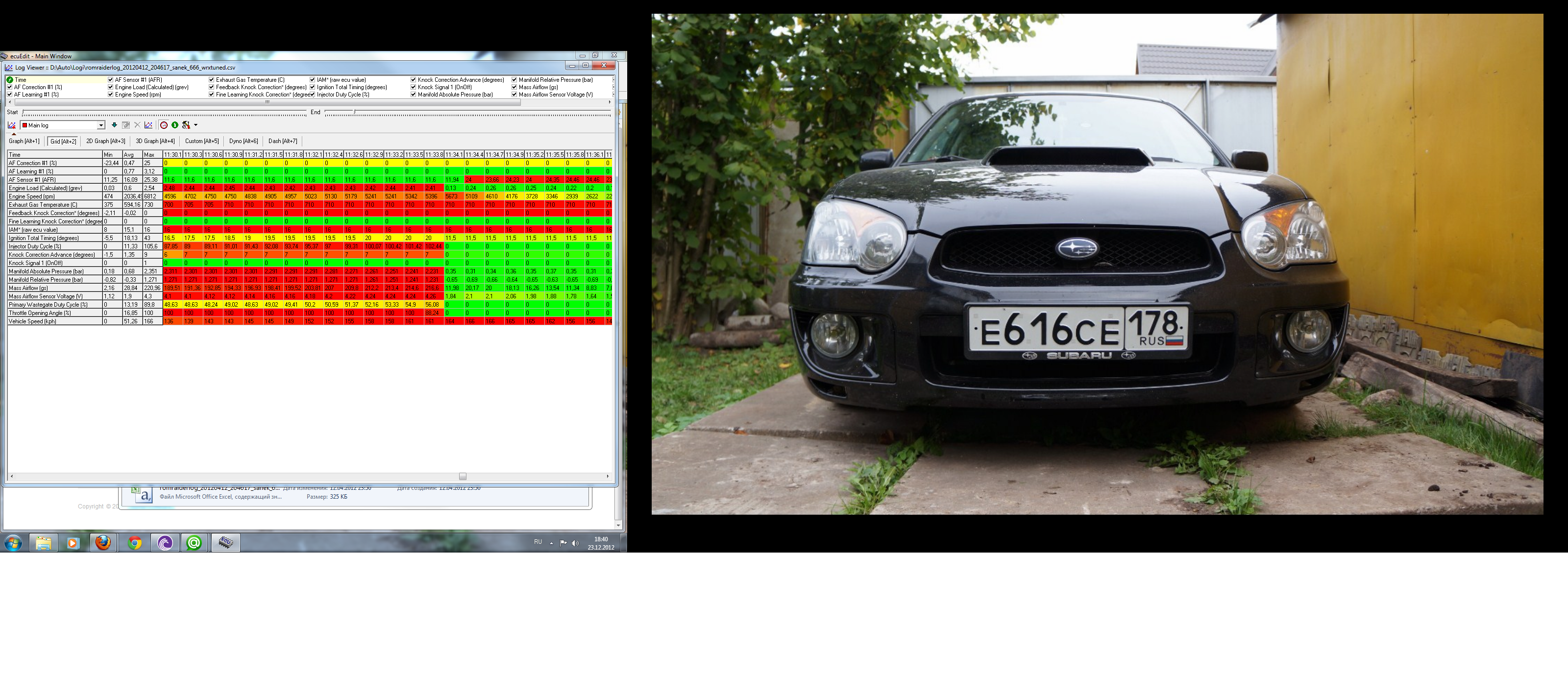Open the 3D Graph [Alt+4] tab
This screenshot has width=1568, height=676.
click(155, 141)
